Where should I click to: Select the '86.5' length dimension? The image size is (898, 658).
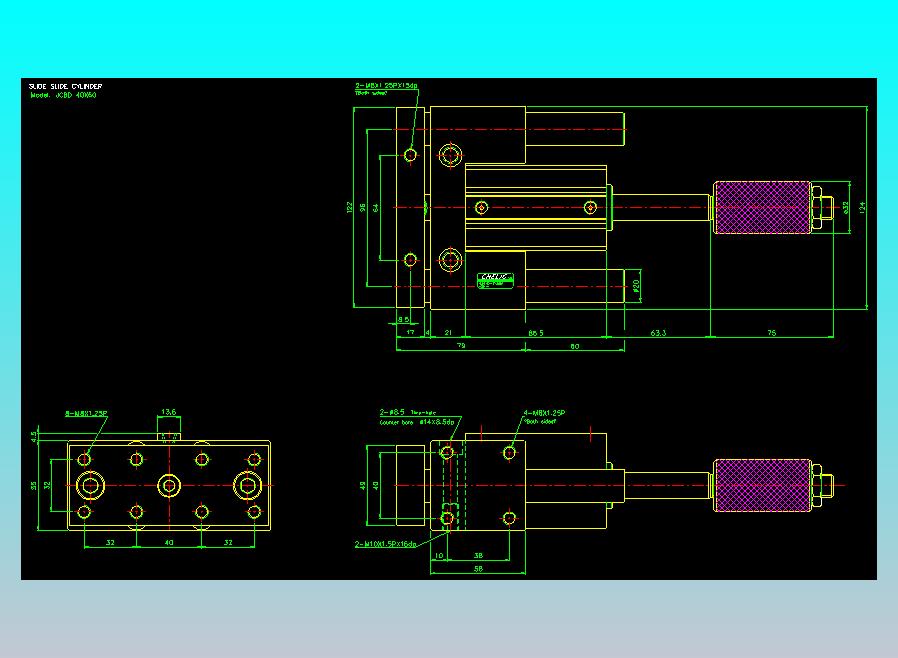pyautogui.click(x=535, y=333)
